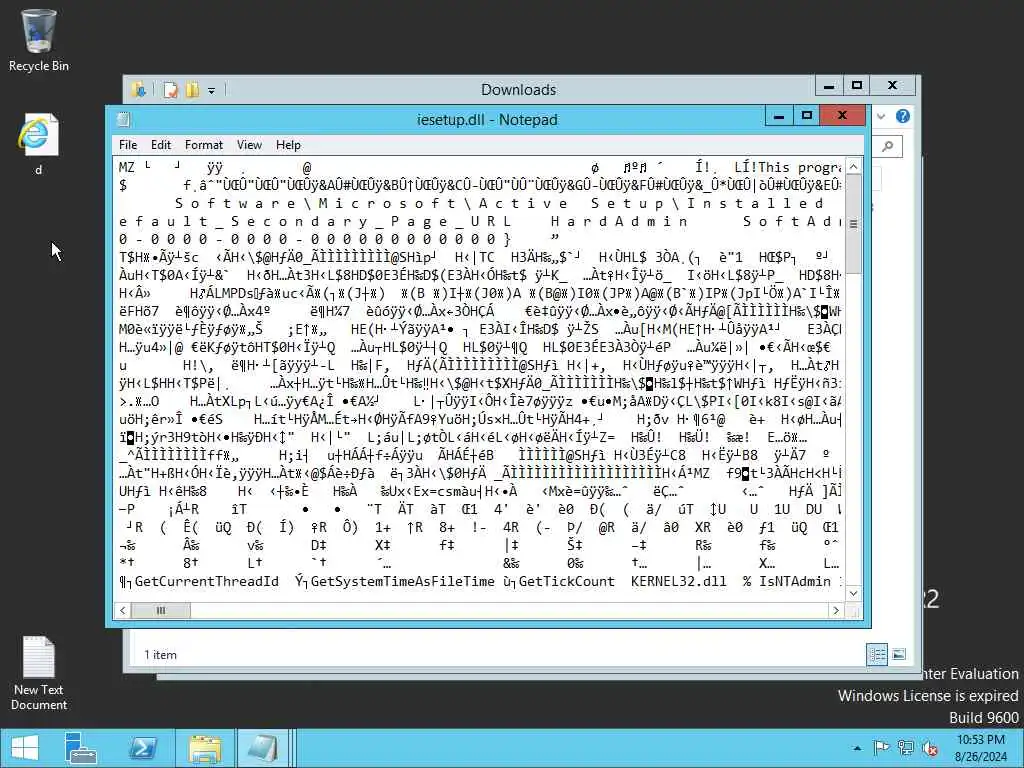Open Server Manager from the taskbar
Viewport: 1024px width, 768px height.
pyautogui.click(x=80, y=748)
